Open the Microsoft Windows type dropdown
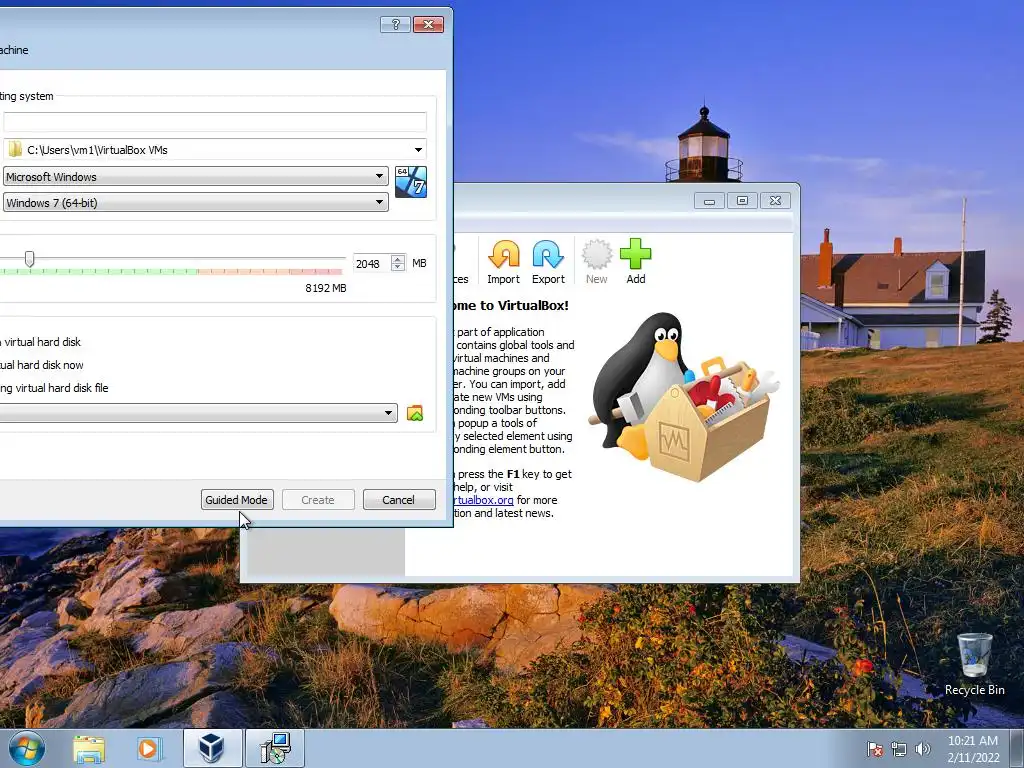This screenshot has height=768, width=1024. pyautogui.click(x=195, y=176)
